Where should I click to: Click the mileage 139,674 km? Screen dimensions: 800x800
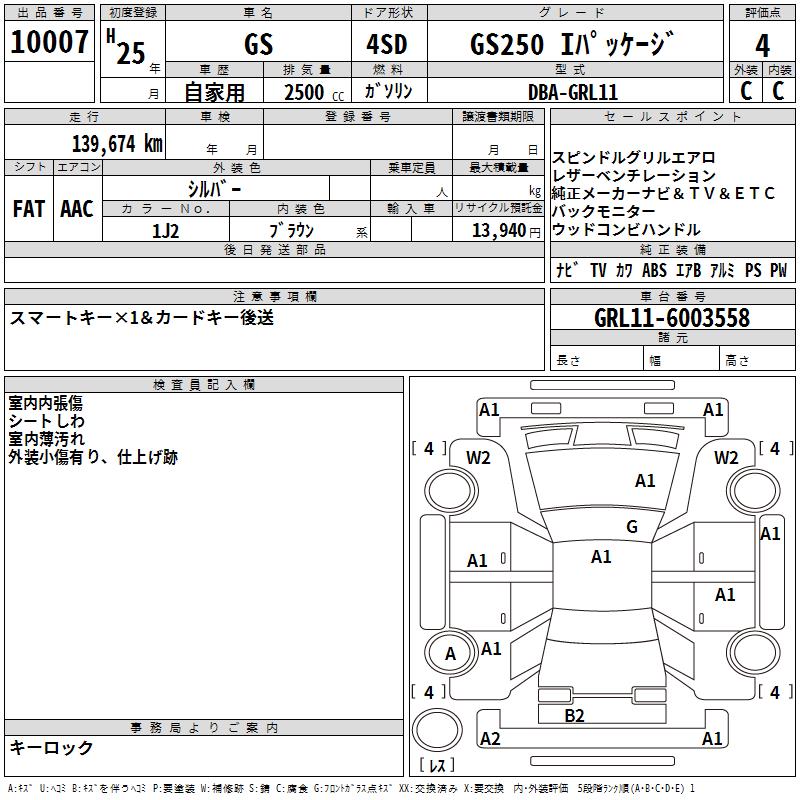coord(117,143)
